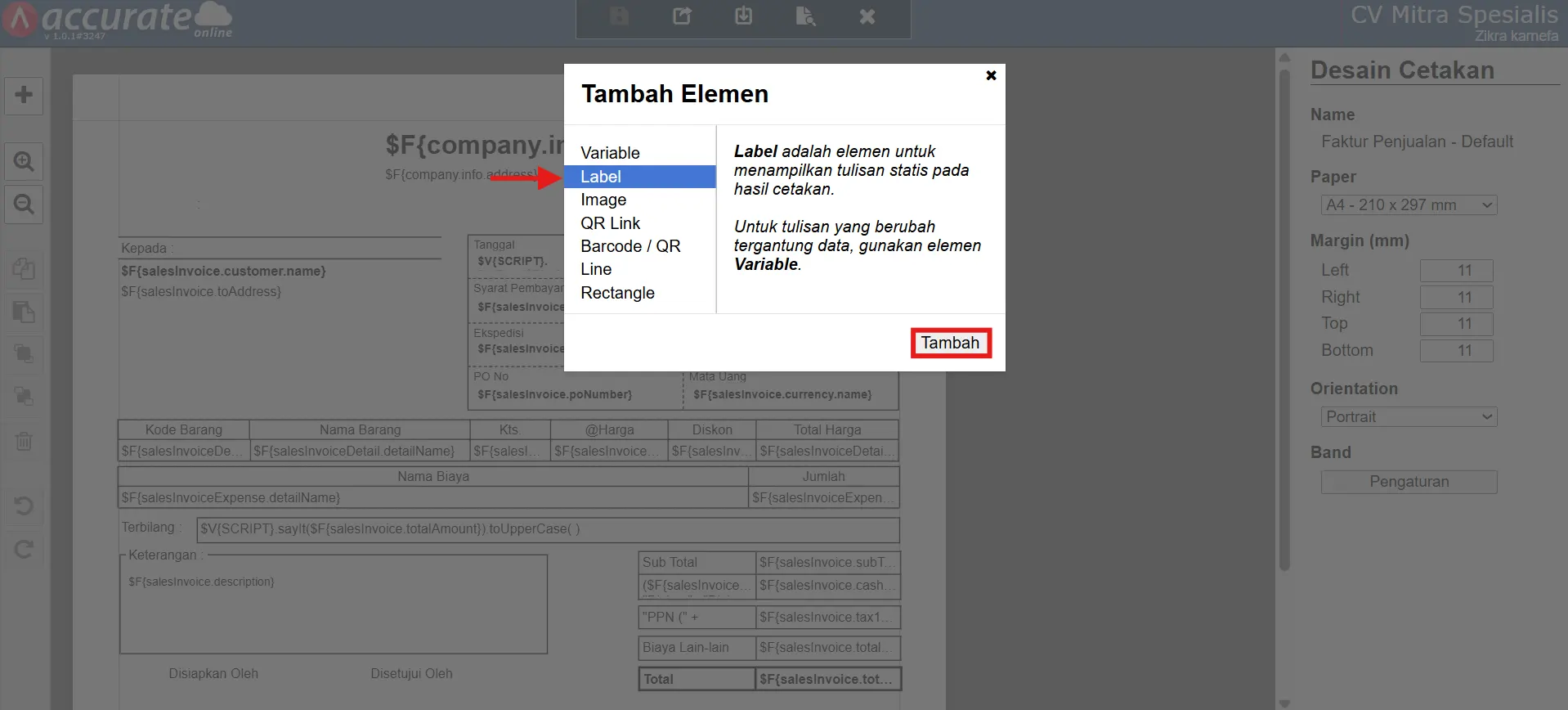1568x710 pixels.
Task: Click the undo icon in the left sidebar
Action: click(24, 506)
